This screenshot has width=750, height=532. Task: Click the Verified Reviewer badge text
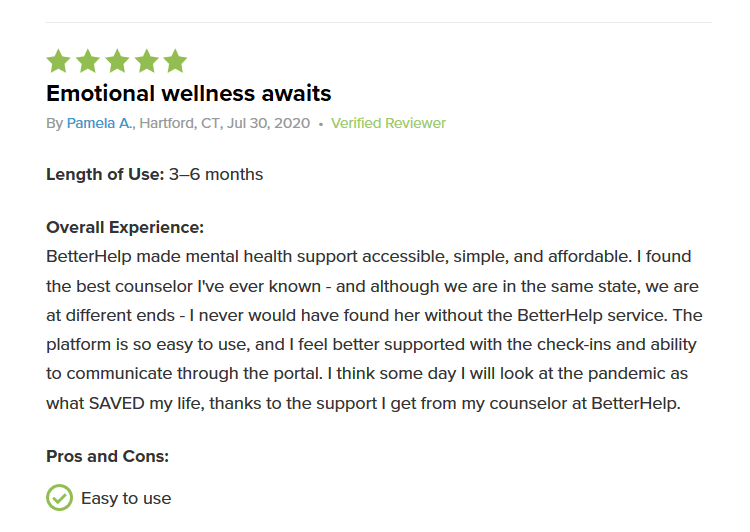pyautogui.click(x=388, y=124)
